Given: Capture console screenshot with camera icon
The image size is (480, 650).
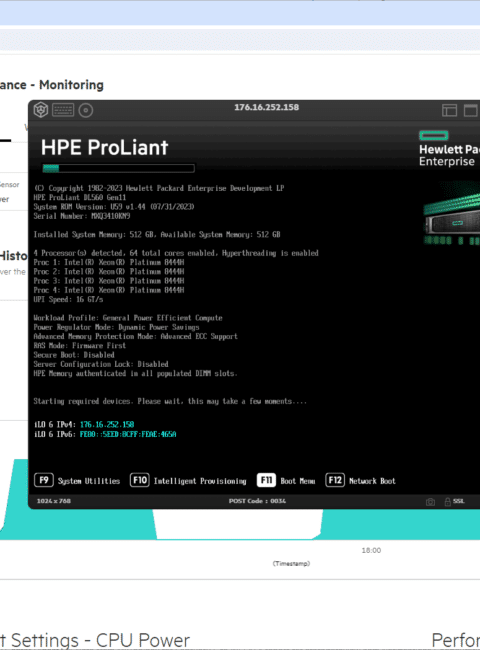Looking at the screenshot, I should click(x=431, y=502).
